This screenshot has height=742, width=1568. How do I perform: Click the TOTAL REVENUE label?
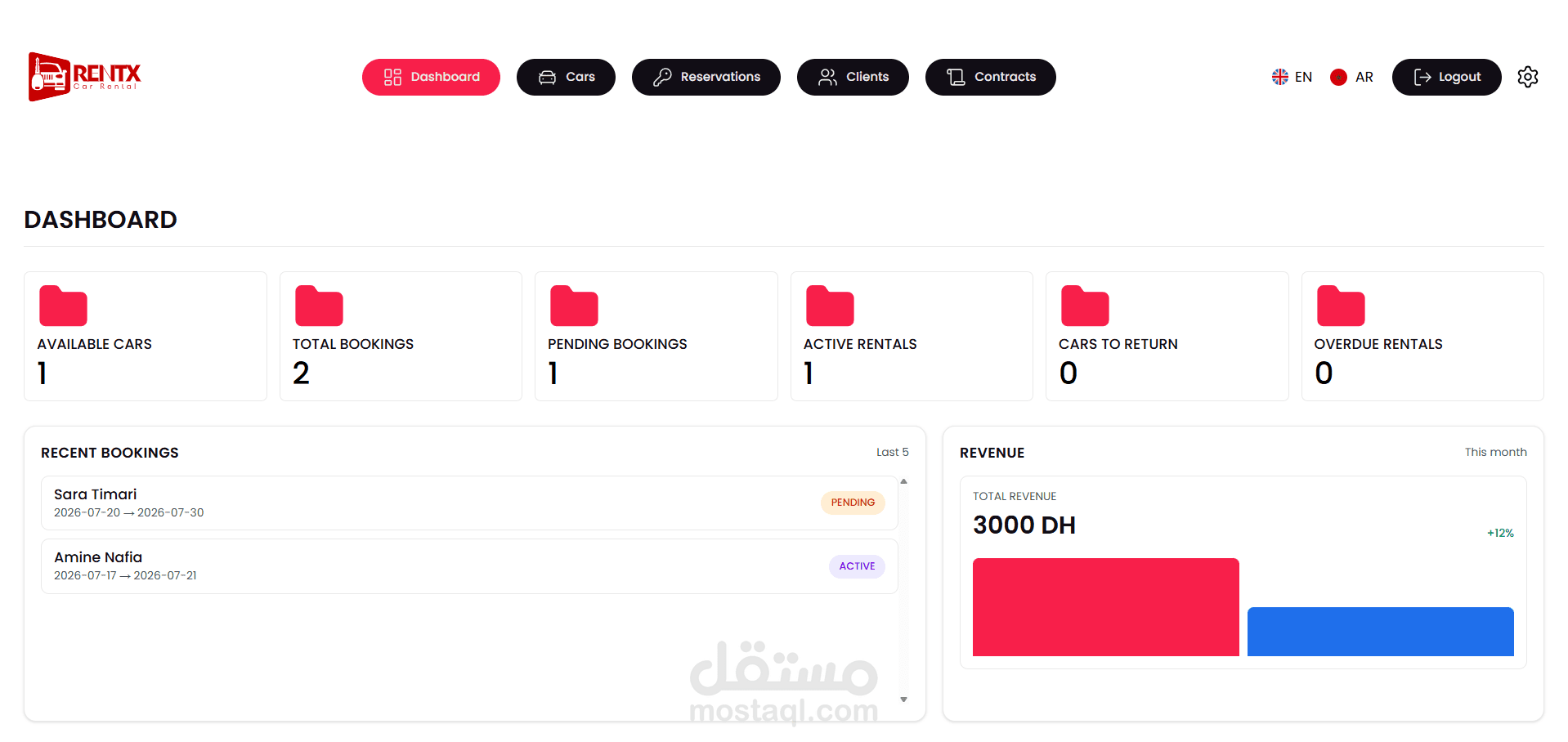point(1015,496)
